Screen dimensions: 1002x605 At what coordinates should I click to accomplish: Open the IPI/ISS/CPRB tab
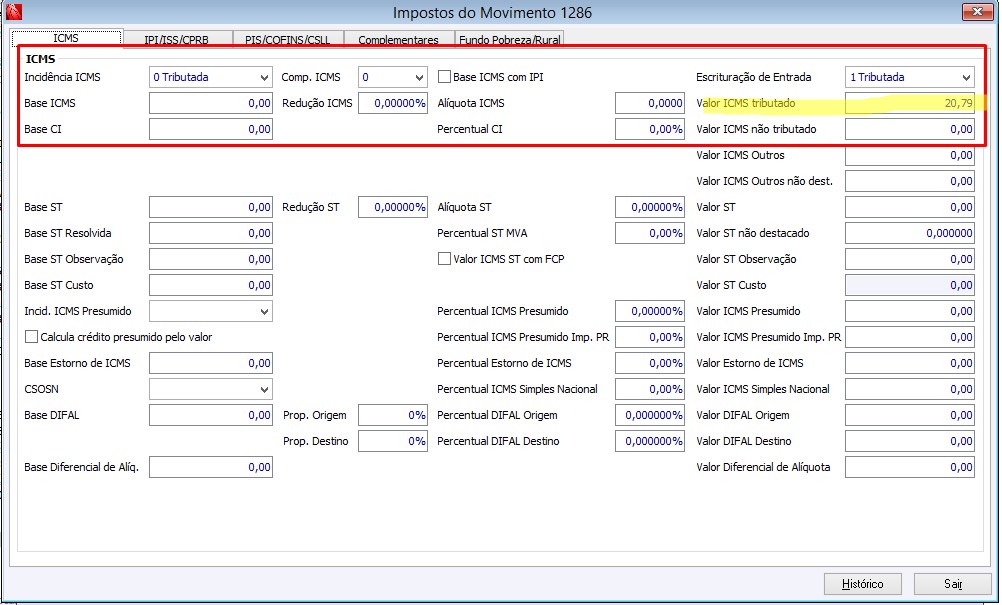click(x=176, y=39)
